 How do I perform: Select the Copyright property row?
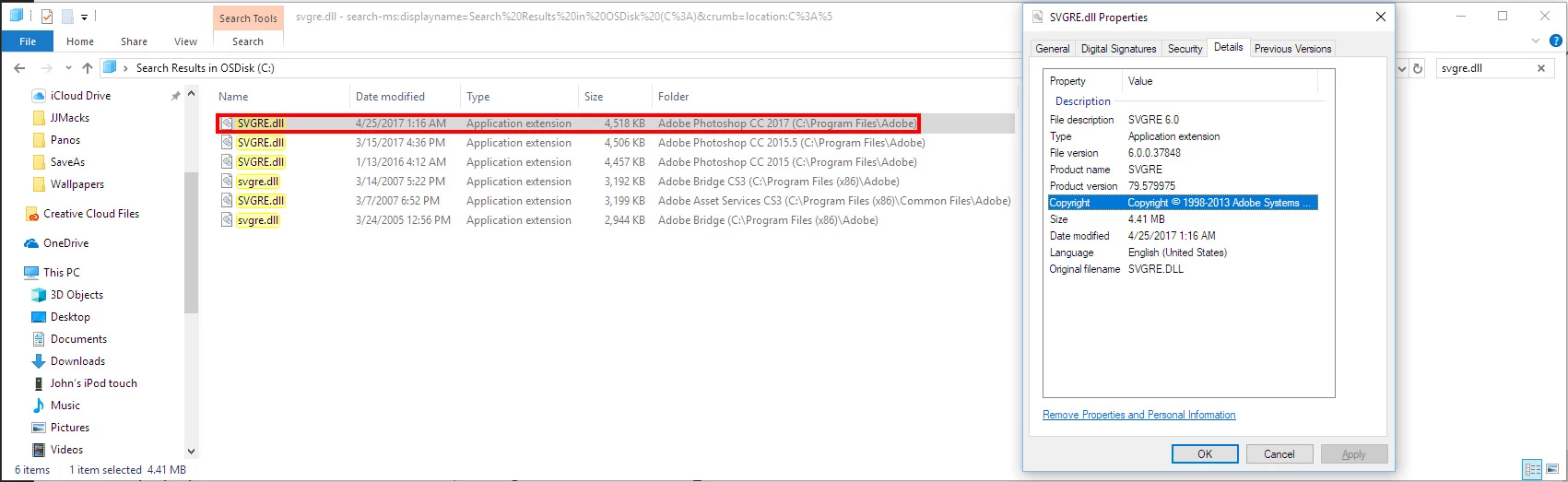pos(1183,203)
